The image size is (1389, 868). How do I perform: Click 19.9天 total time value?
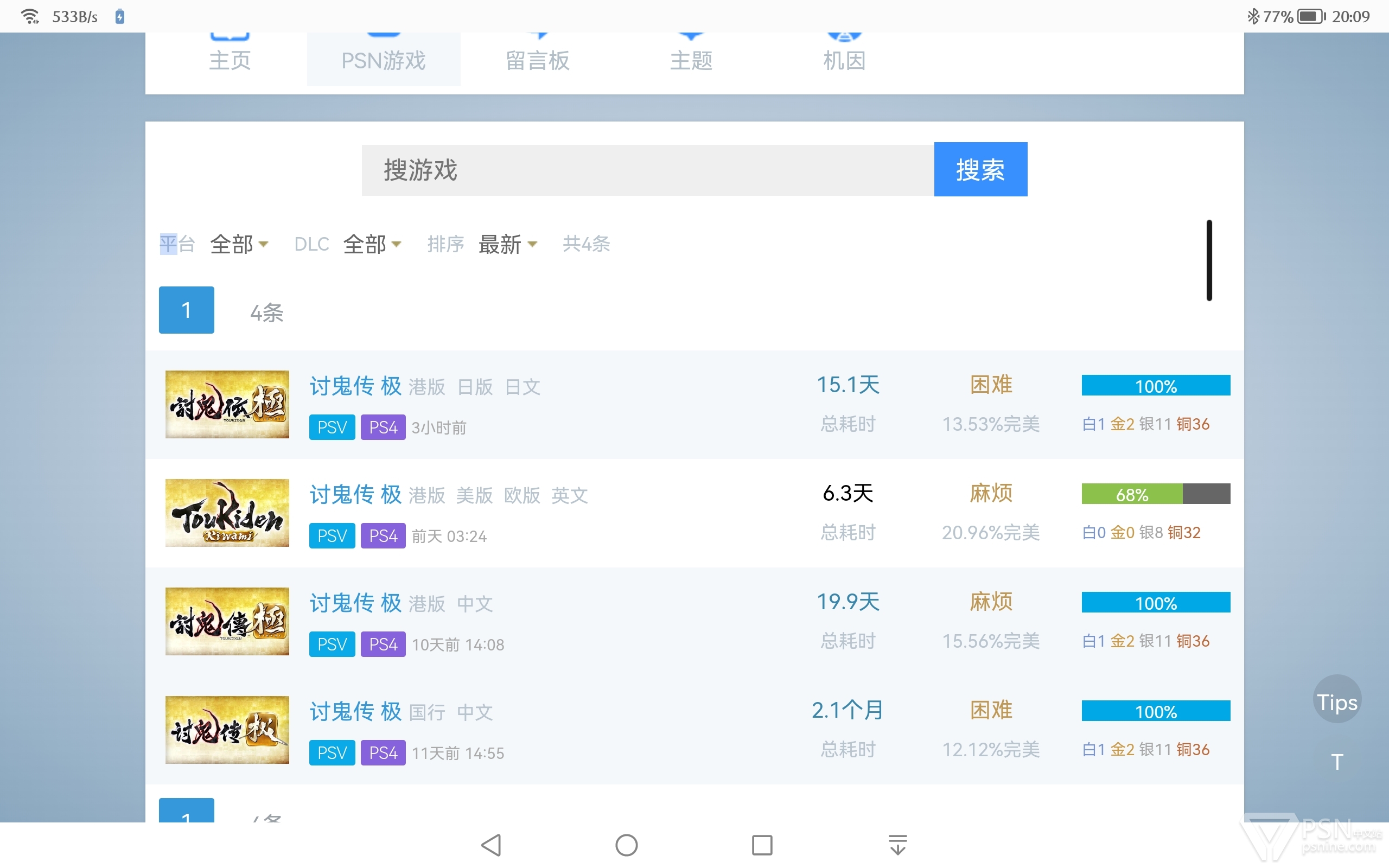(x=849, y=602)
